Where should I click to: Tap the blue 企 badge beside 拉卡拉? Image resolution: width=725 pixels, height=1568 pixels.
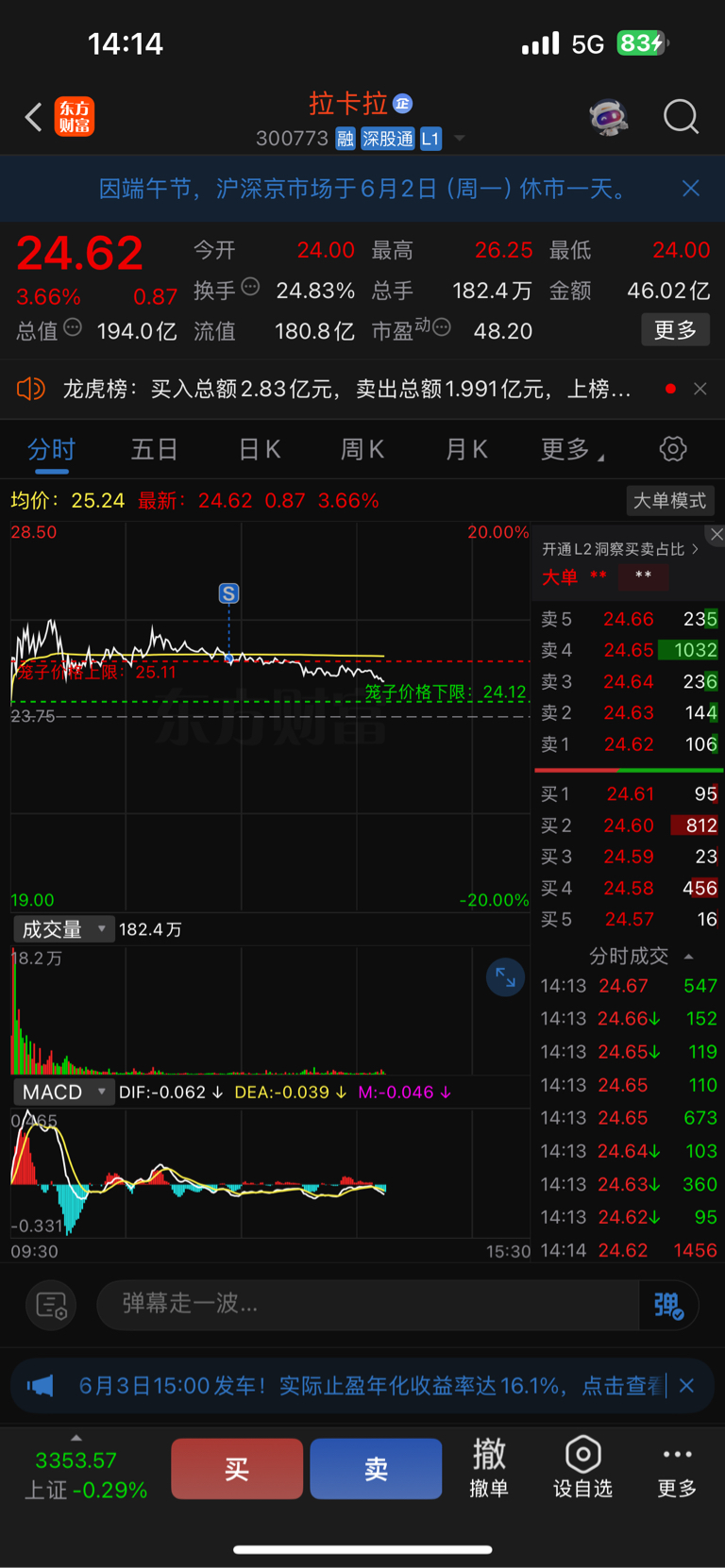click(402, 103)
